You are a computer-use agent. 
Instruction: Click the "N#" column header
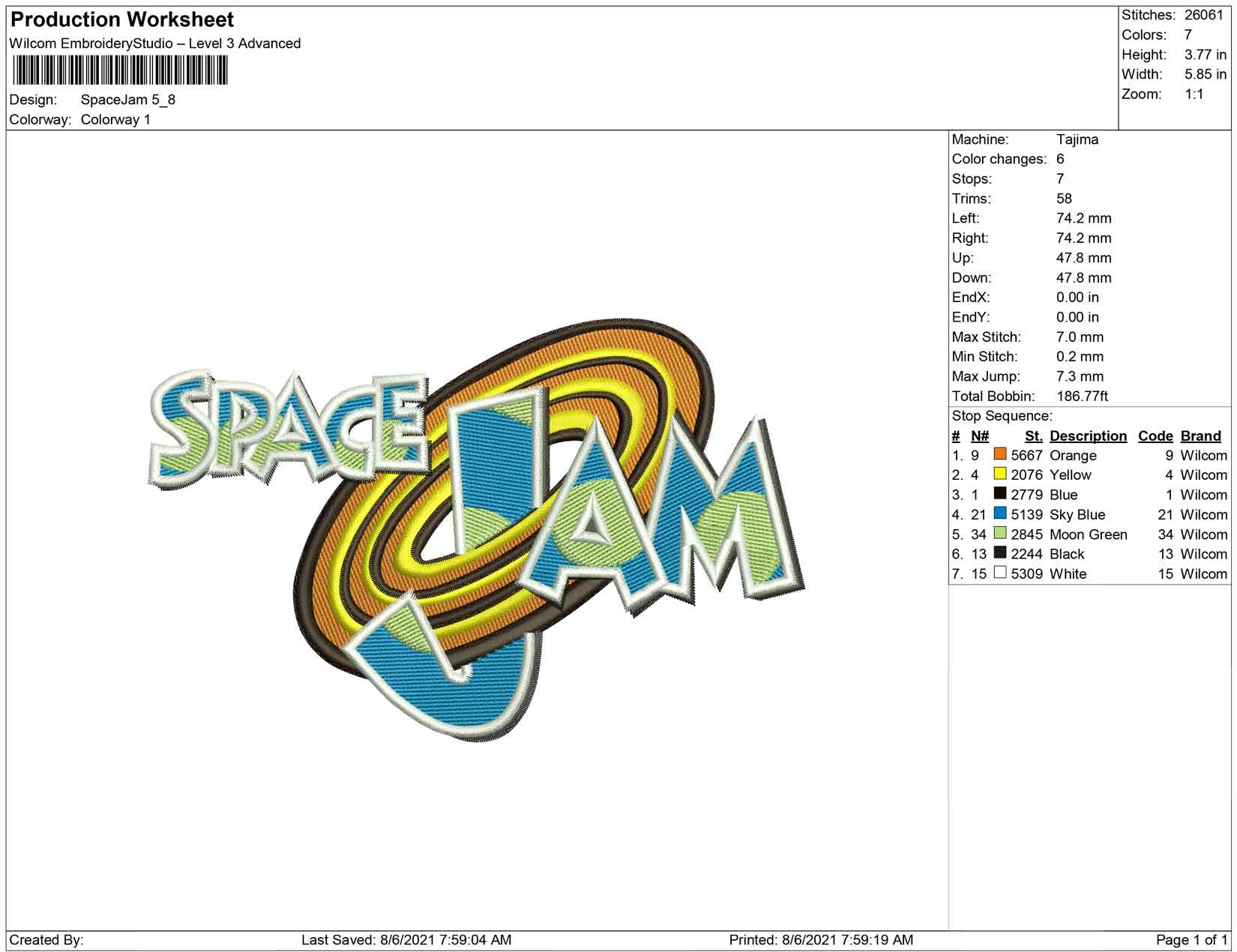click(x=980, y=436)
